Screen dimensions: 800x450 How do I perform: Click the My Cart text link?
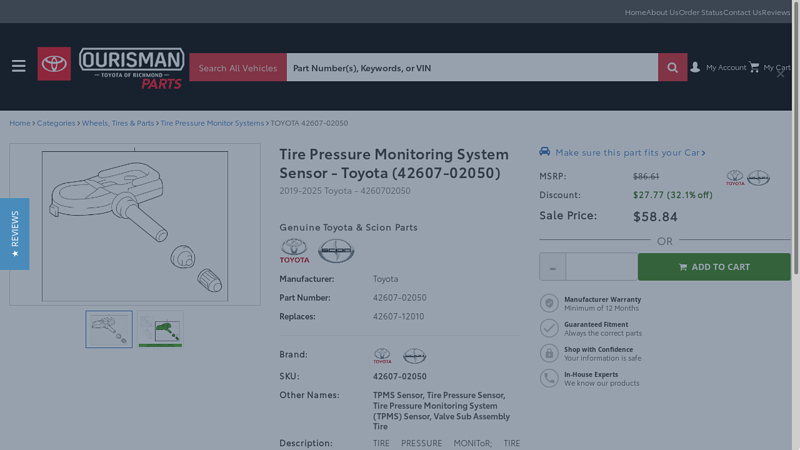[x=777, y=67]
